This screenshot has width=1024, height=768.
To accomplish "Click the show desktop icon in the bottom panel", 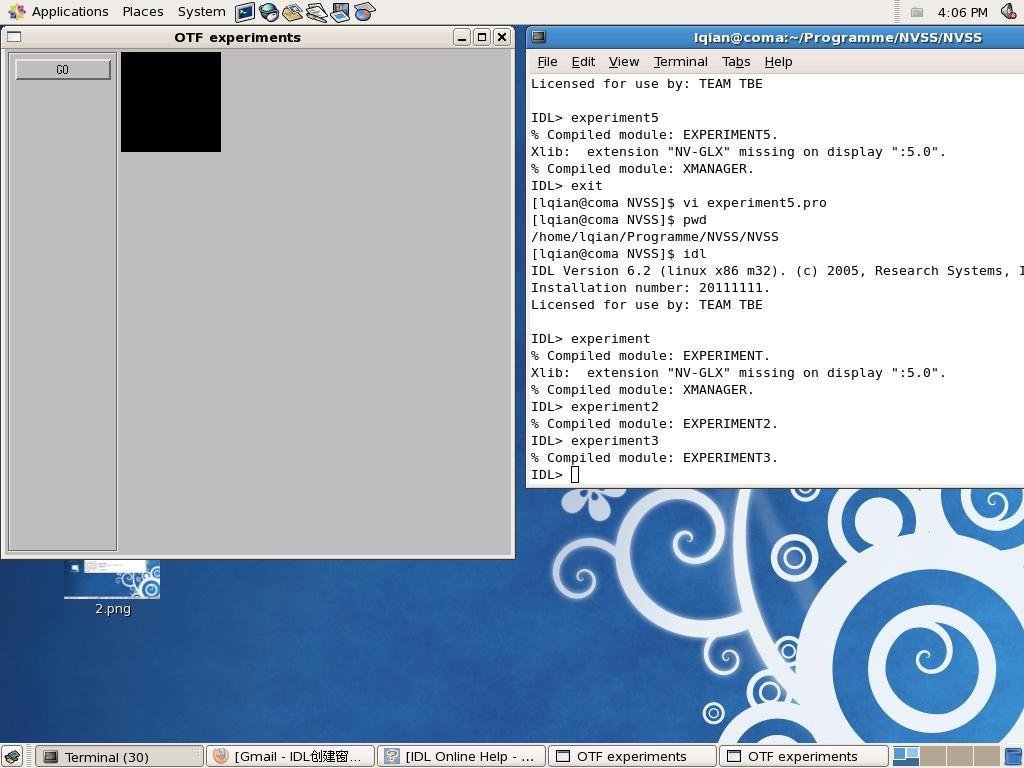I will coord(12,756).
